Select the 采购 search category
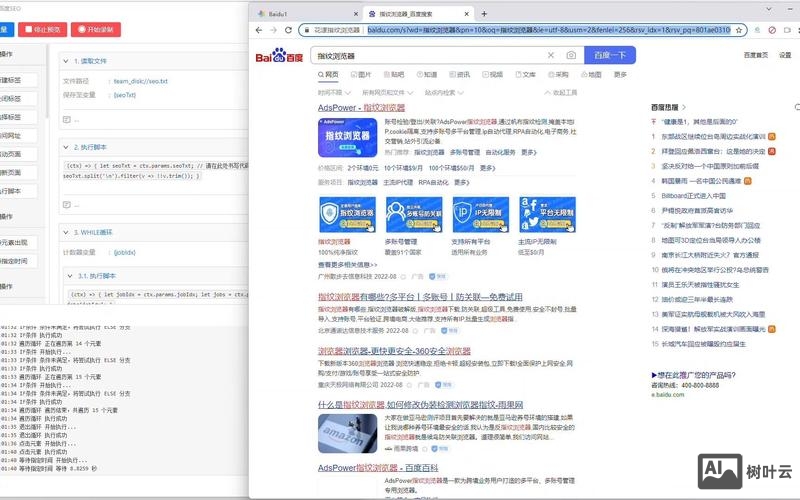The width and height of the screenshot is (800, 500). (558, 74)
